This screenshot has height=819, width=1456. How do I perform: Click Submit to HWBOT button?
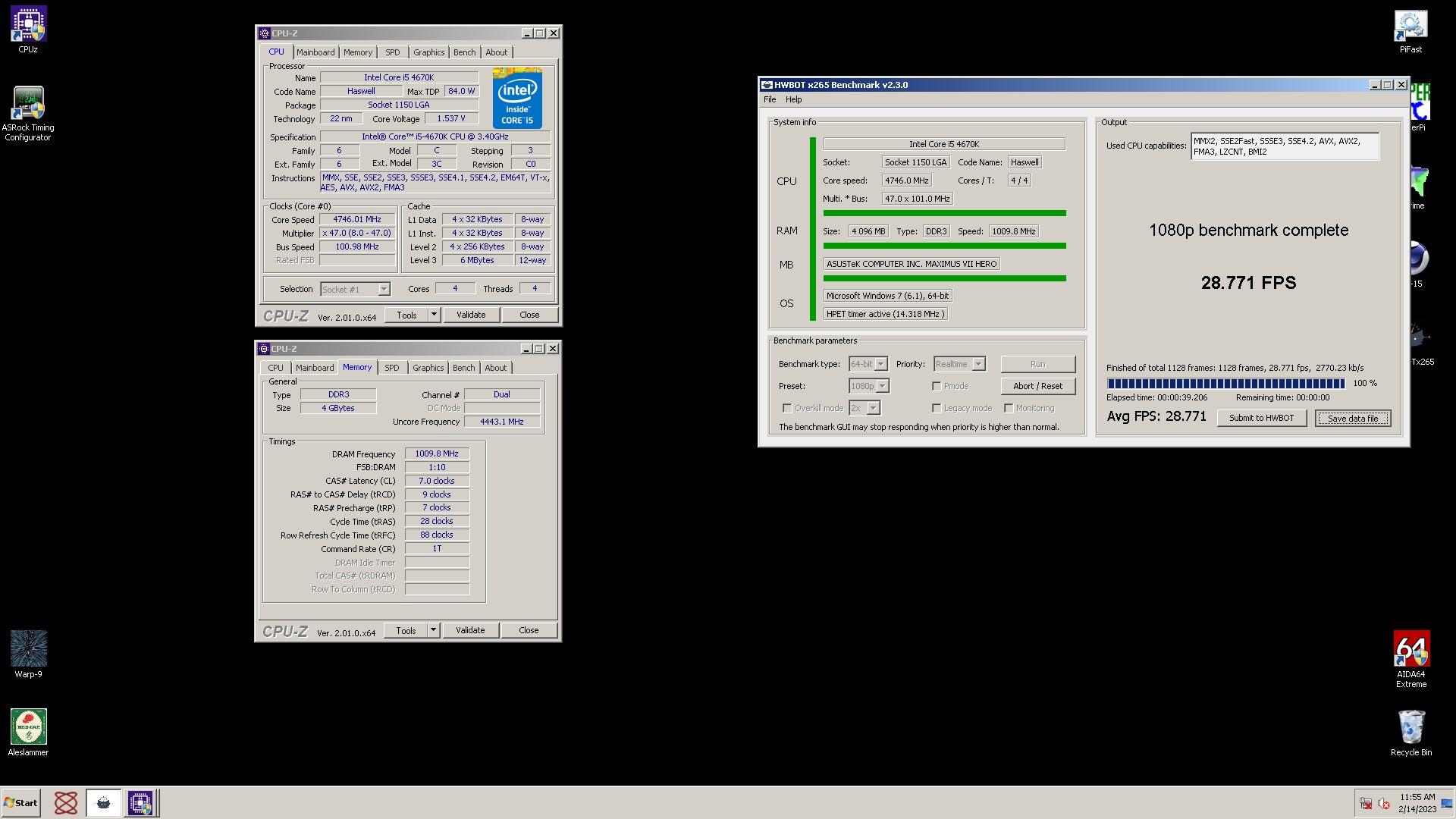1262,418
